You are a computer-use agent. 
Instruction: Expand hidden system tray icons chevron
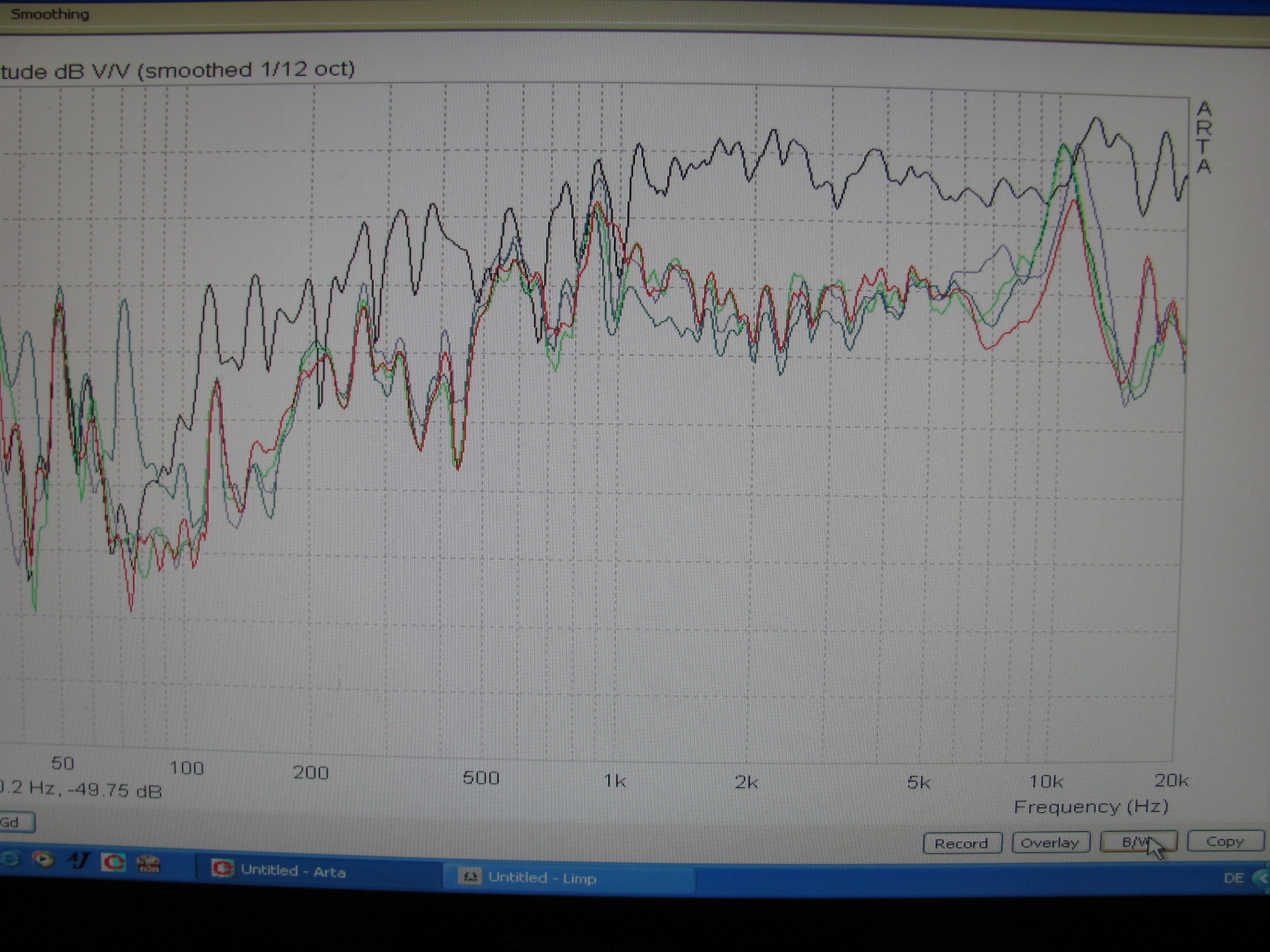[x=1261, y=879]
